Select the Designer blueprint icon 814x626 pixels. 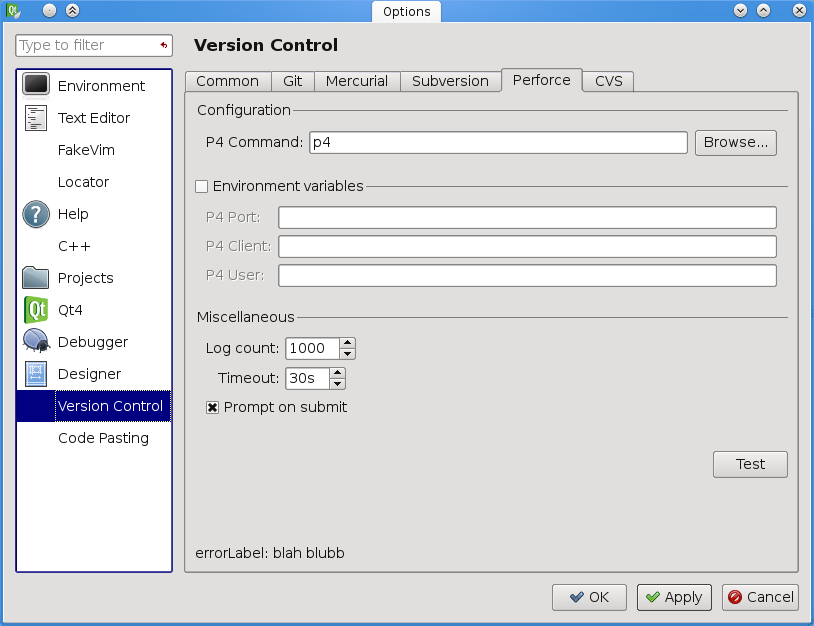click(36, 374)
